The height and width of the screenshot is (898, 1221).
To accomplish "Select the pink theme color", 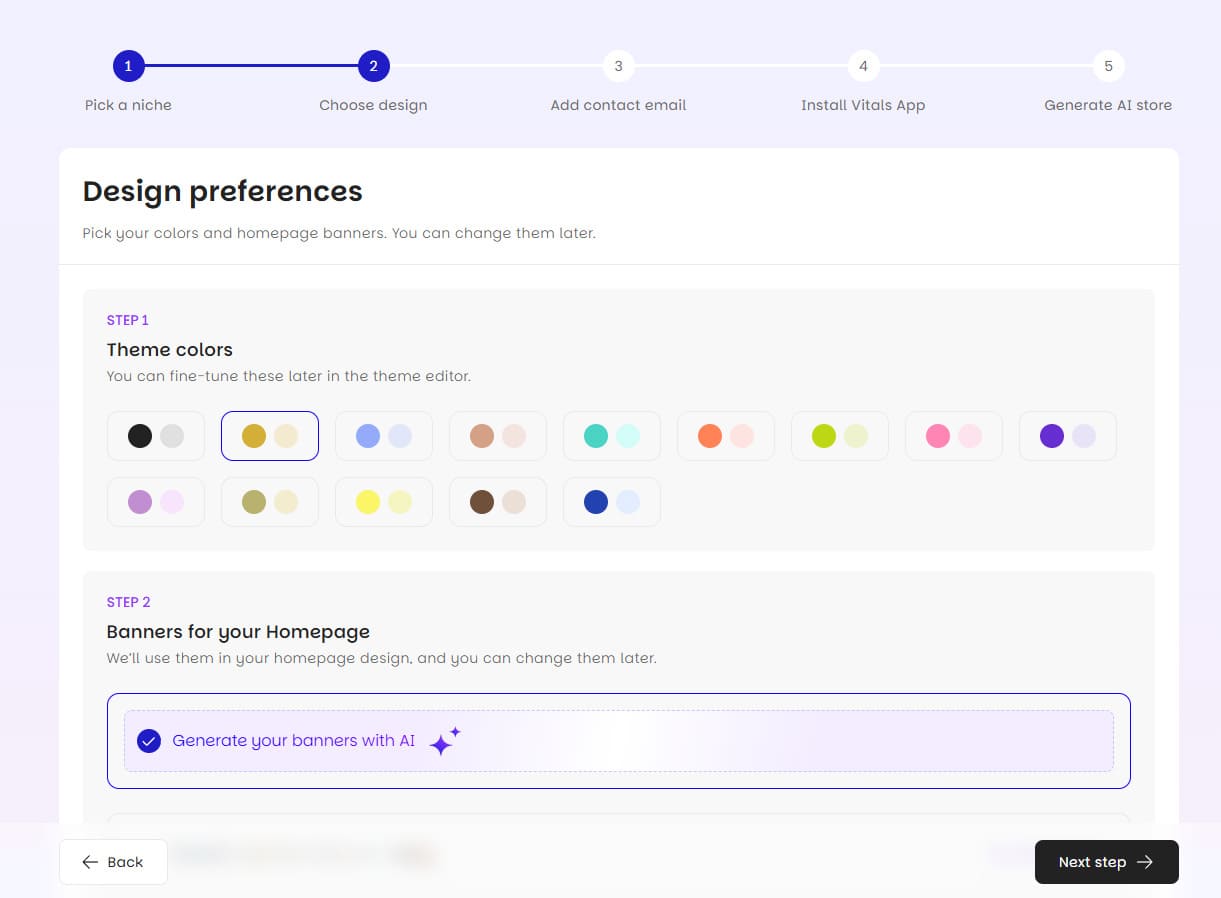I will pyautogui.click(x=954, y=436).
